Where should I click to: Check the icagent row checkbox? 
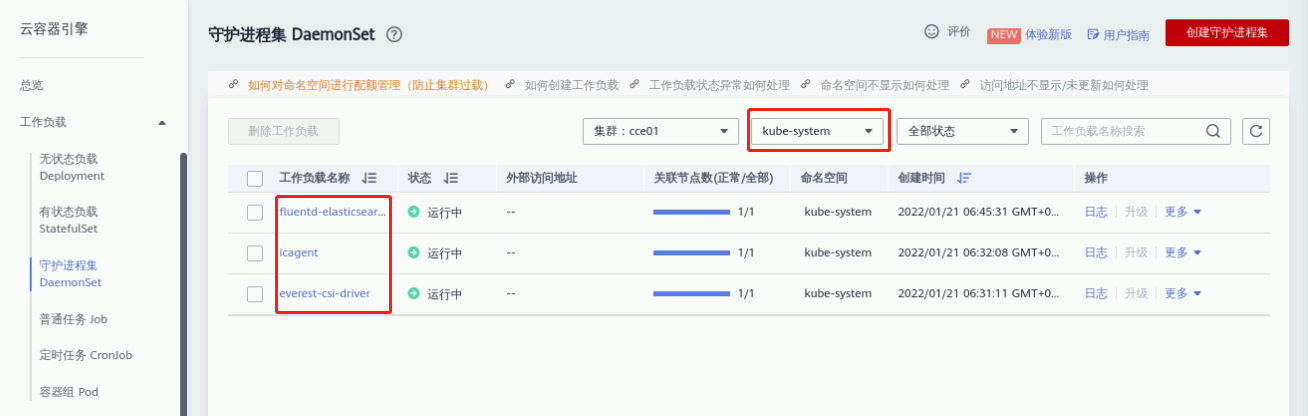[255, 253]
